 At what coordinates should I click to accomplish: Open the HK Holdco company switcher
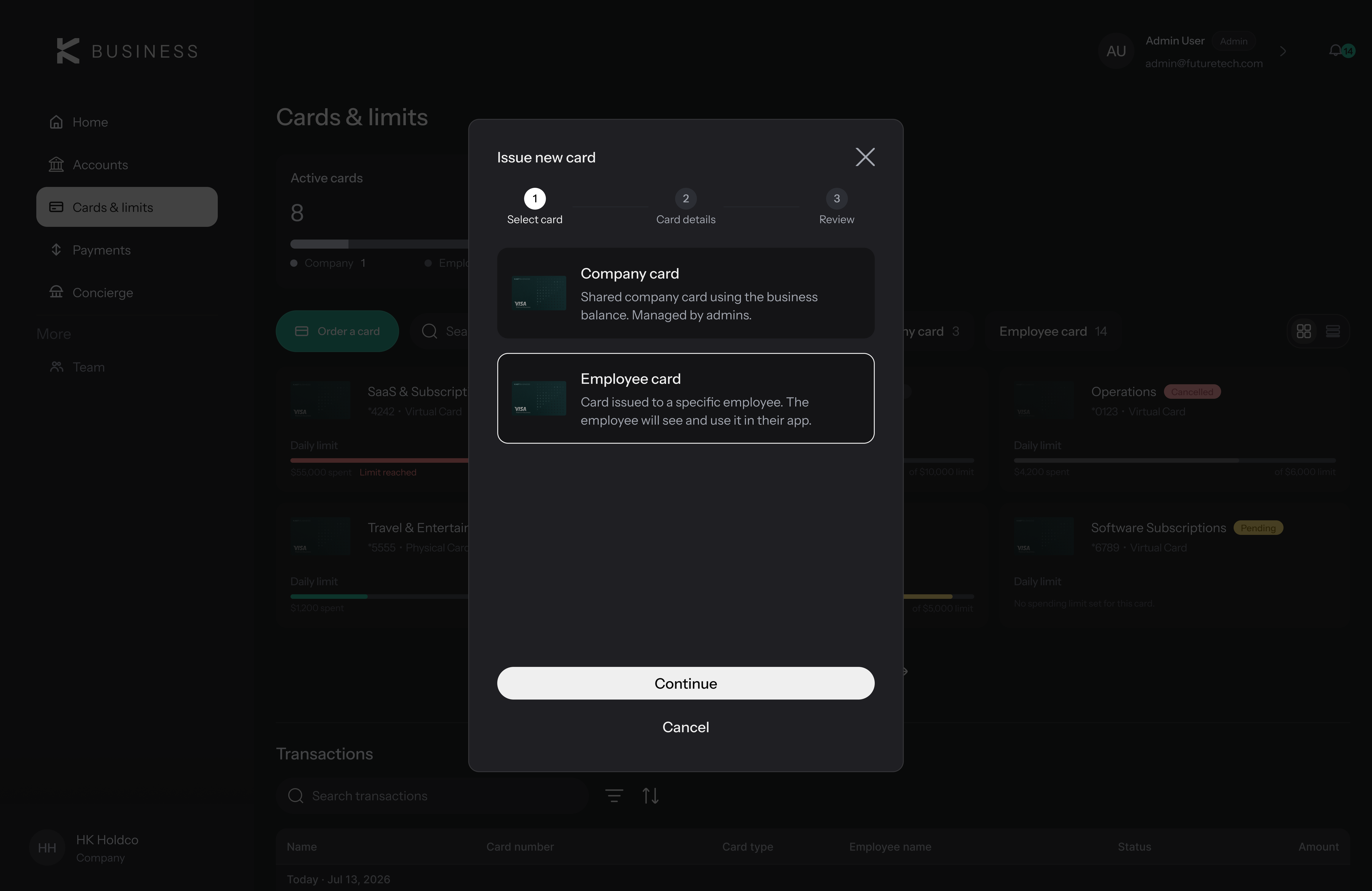[84, 848]
